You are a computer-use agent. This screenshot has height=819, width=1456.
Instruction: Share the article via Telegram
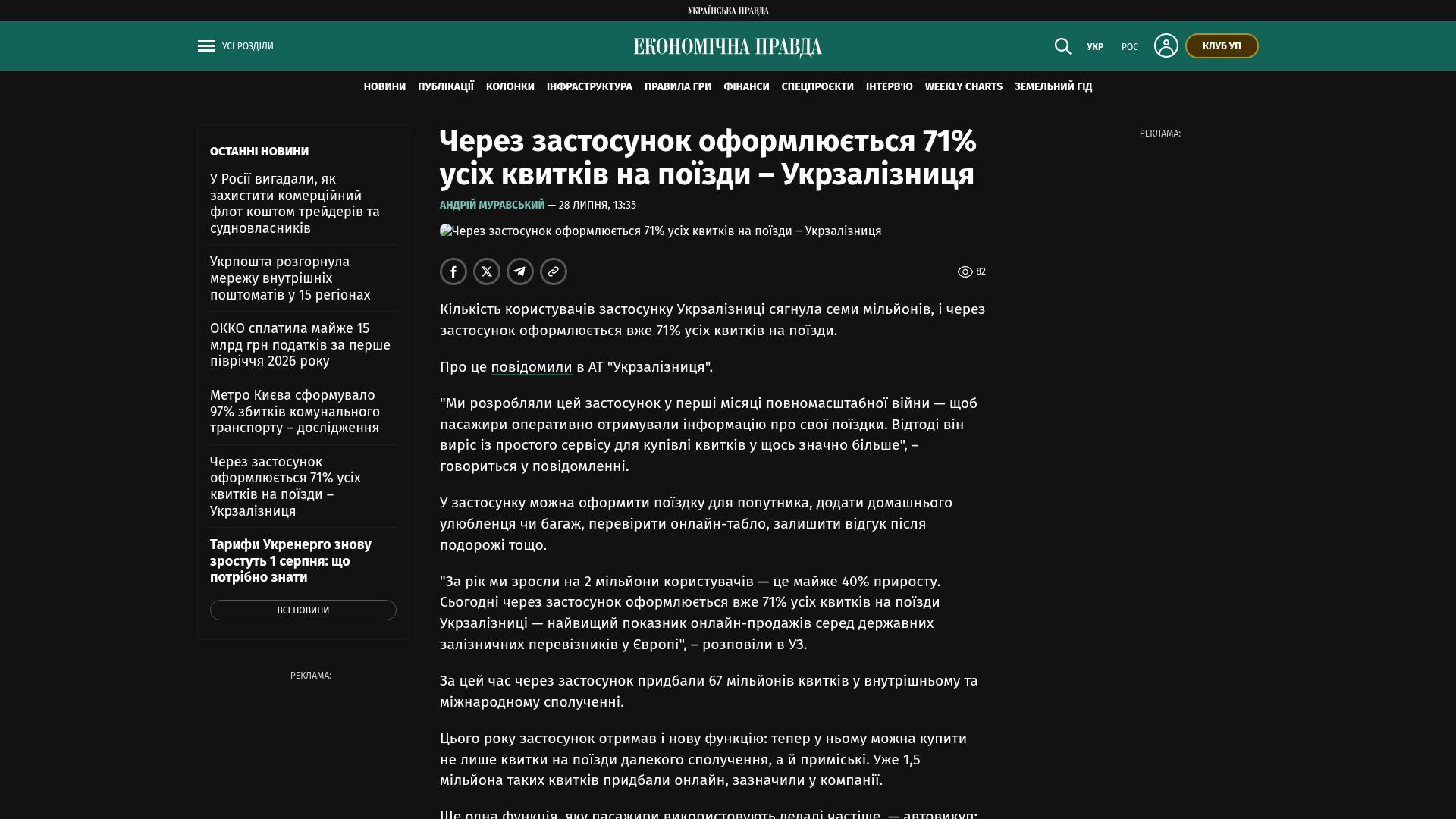coord(520,271)
